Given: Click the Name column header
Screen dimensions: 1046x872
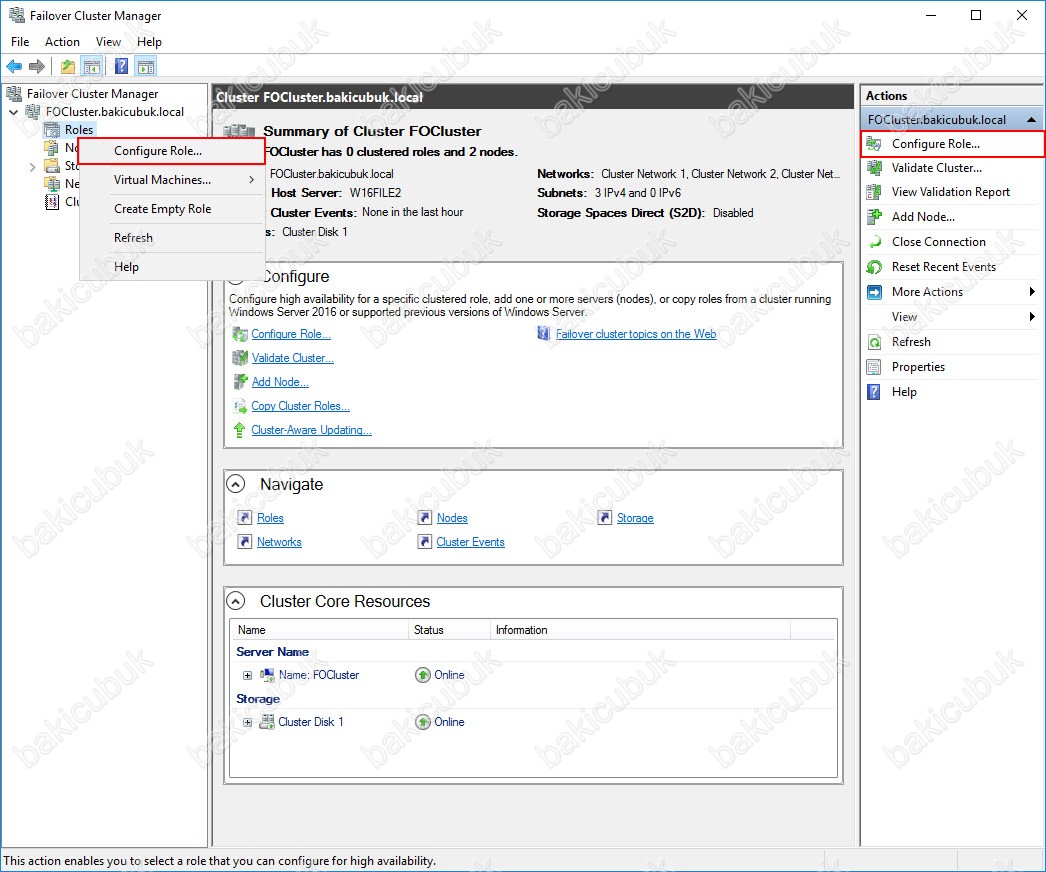Looking at the screenshot, I should 320,630.
